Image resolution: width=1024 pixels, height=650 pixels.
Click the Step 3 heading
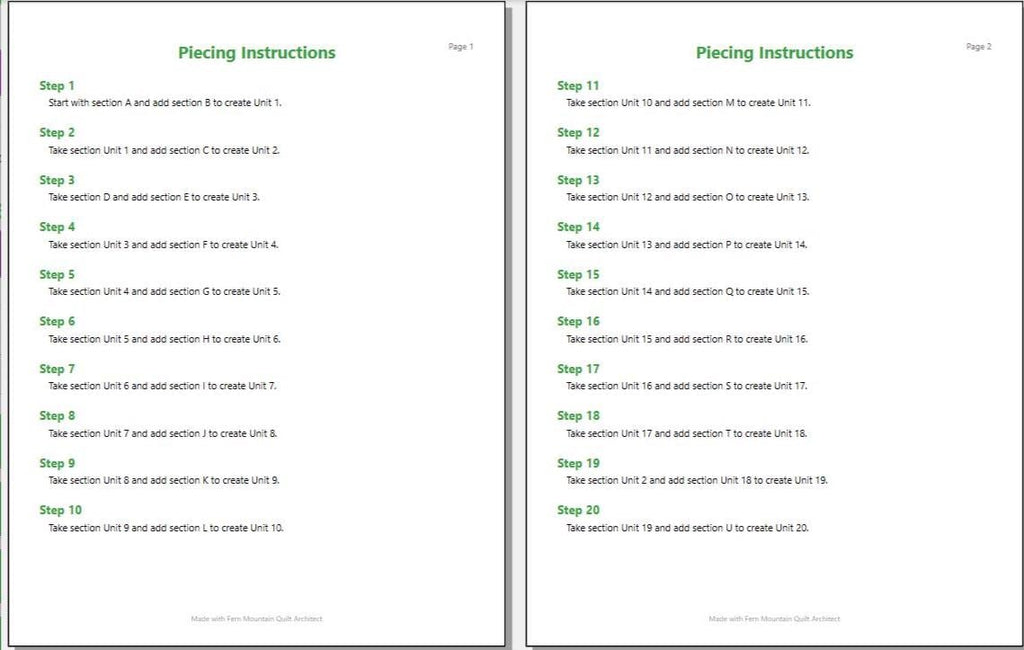pyautogui.click(x=57, y=180)
